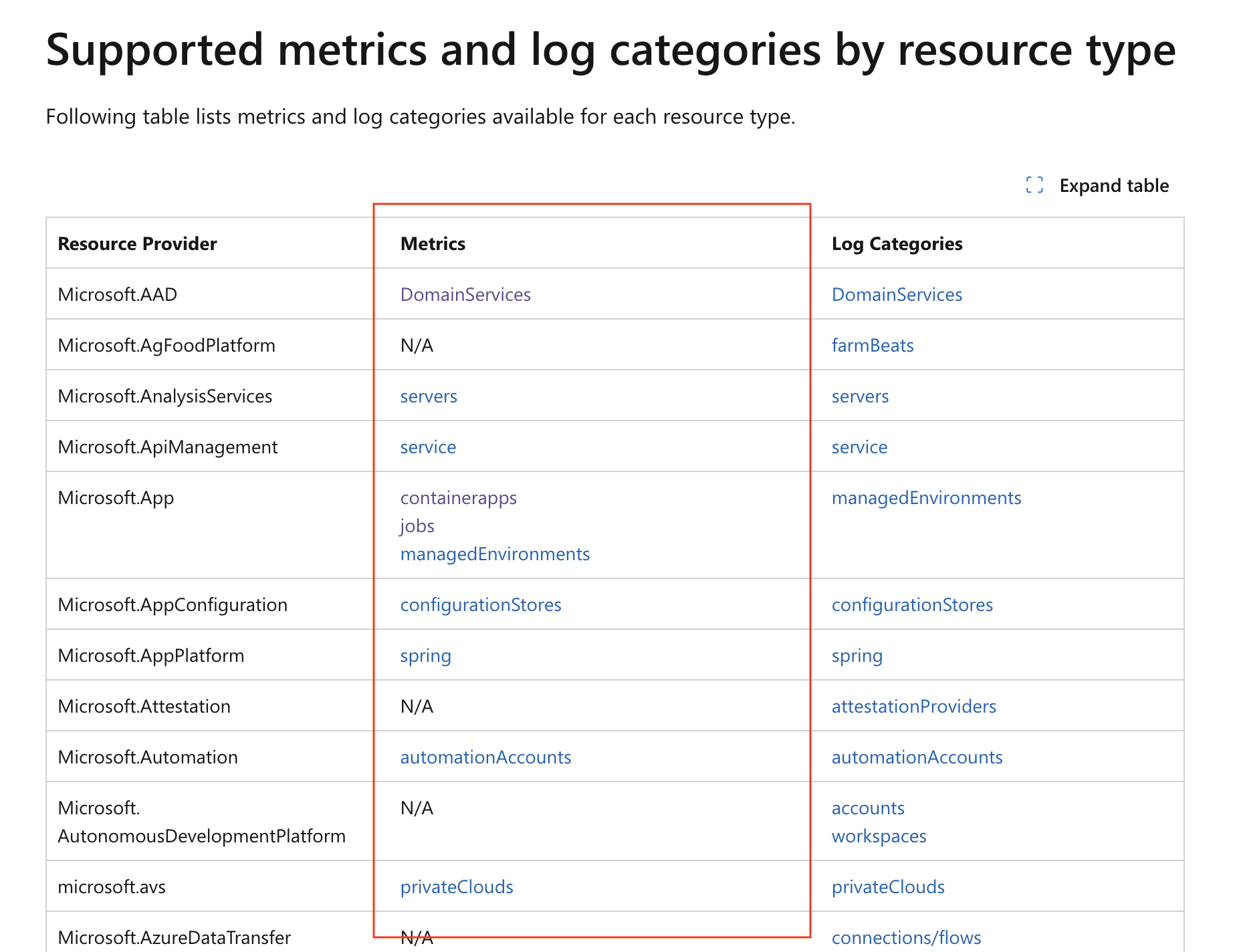
Task: Open service metrics for Microsoft.ApiManagement
Action: point(427,447)
